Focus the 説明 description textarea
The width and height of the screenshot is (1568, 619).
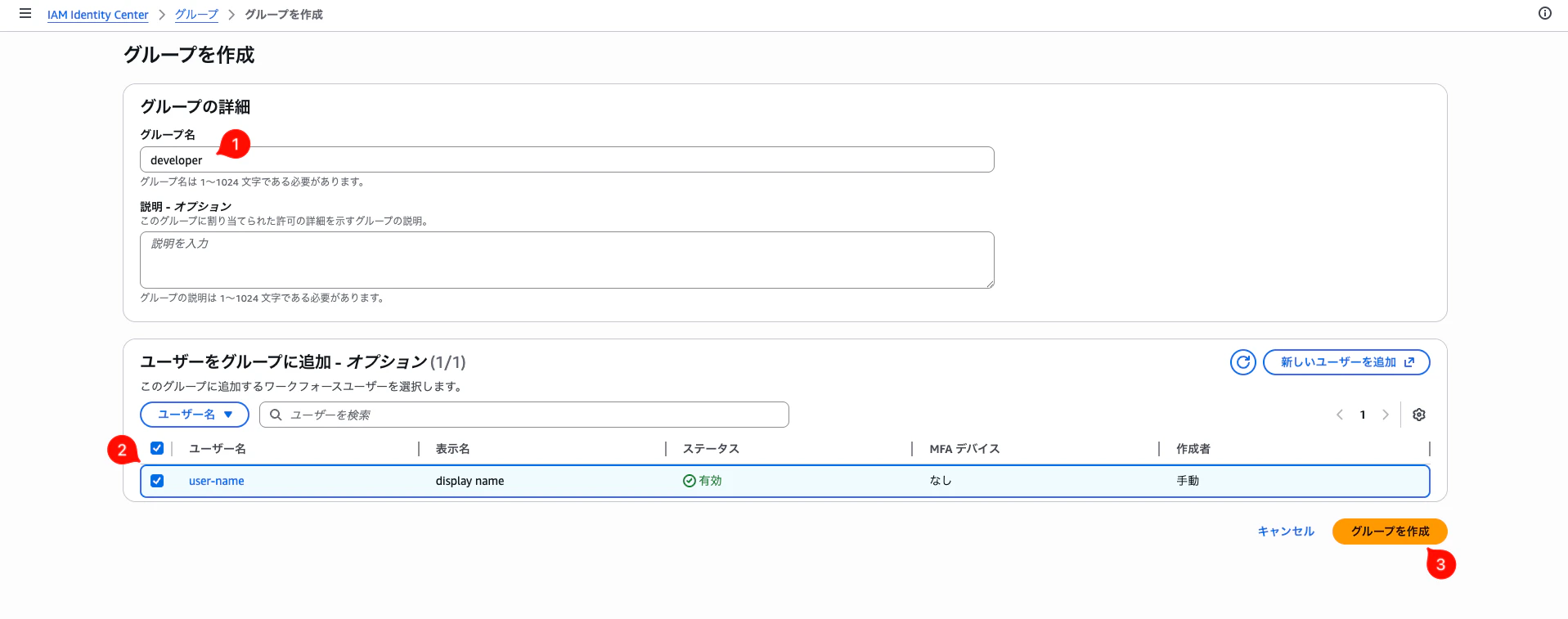tap(567, 260)
